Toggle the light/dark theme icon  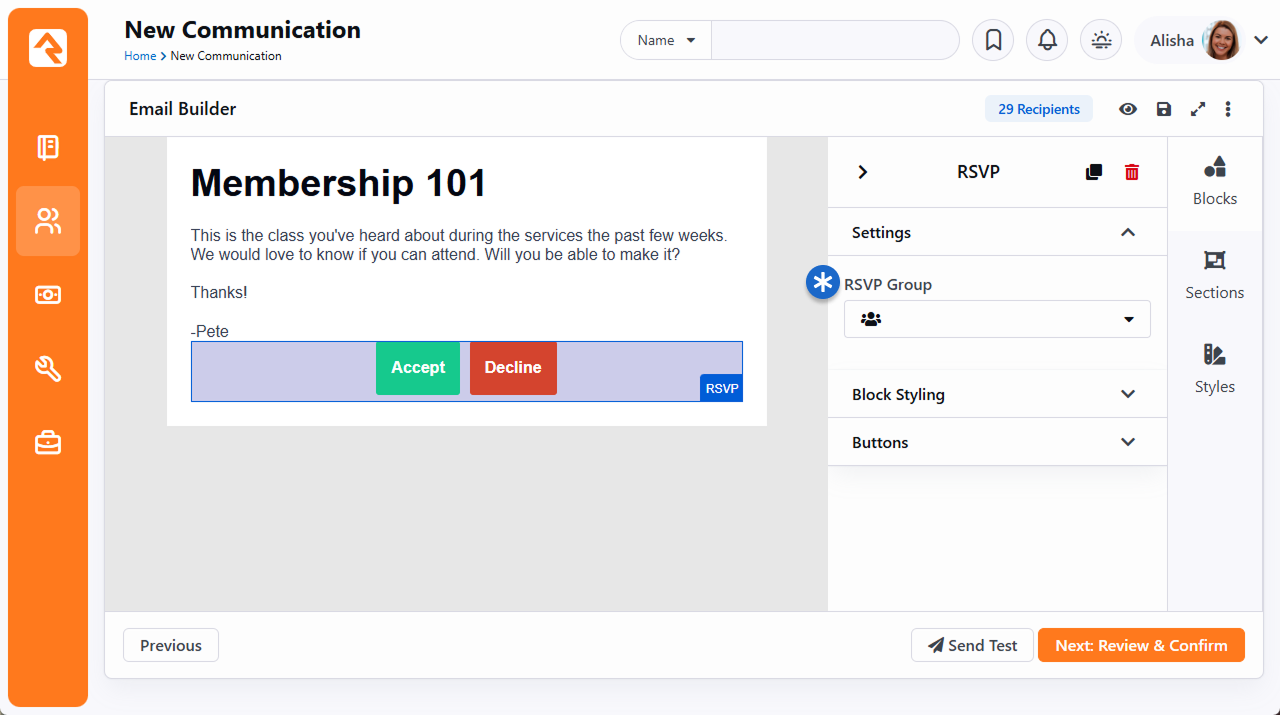click(x=1101, y=40)
